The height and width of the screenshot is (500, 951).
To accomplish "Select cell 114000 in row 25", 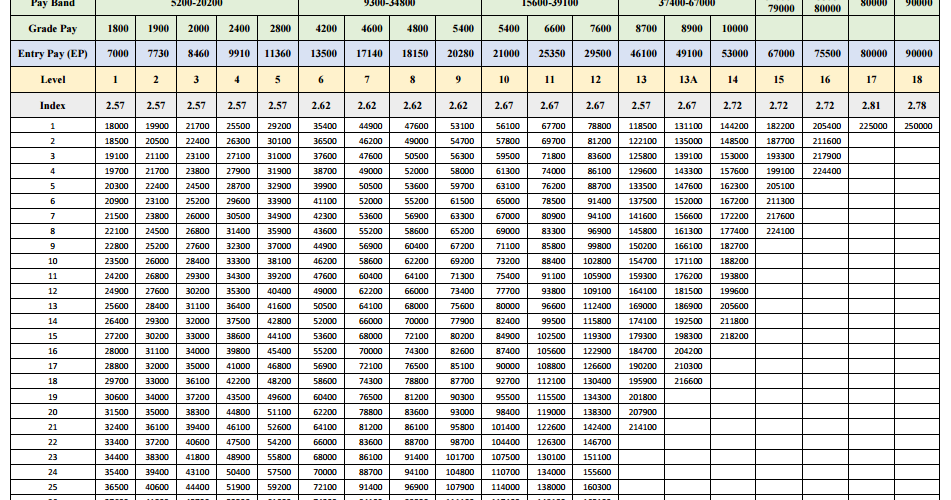I will point(505,487).
